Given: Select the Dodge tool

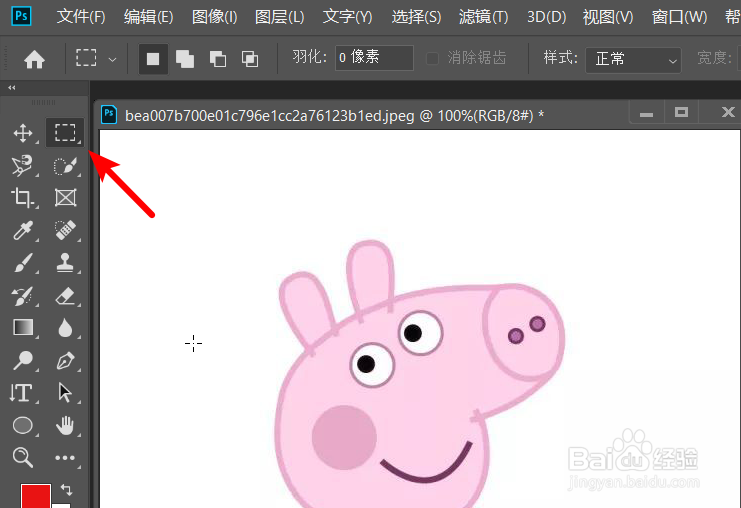Looking at the screenshot, I should pyautogui.click(x=22, y=360).
